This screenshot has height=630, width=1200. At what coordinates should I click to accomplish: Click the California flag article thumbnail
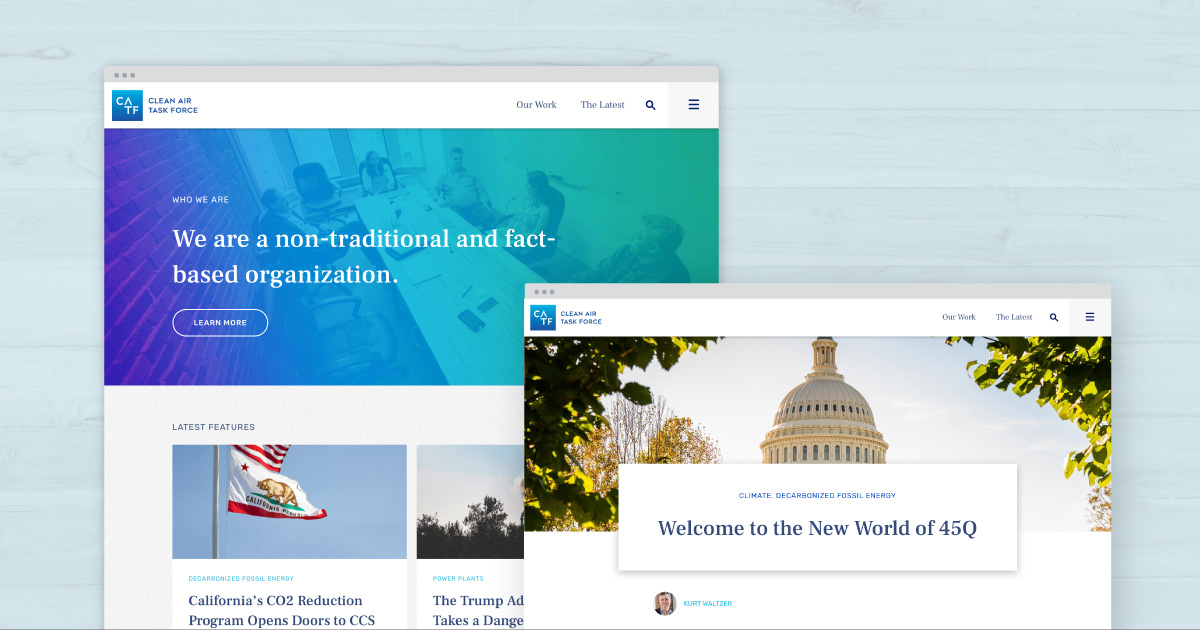(x=289, y=501)
